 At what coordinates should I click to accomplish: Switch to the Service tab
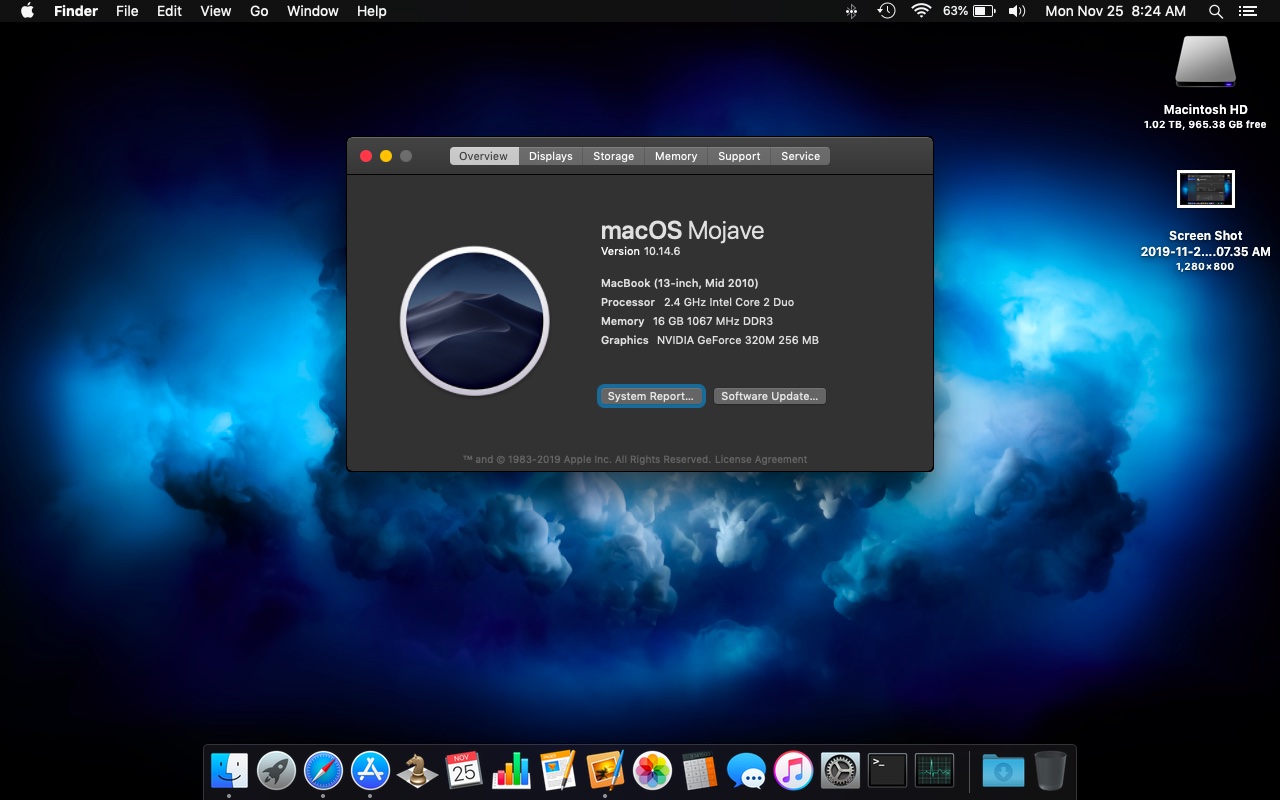[x=801, y=156]
